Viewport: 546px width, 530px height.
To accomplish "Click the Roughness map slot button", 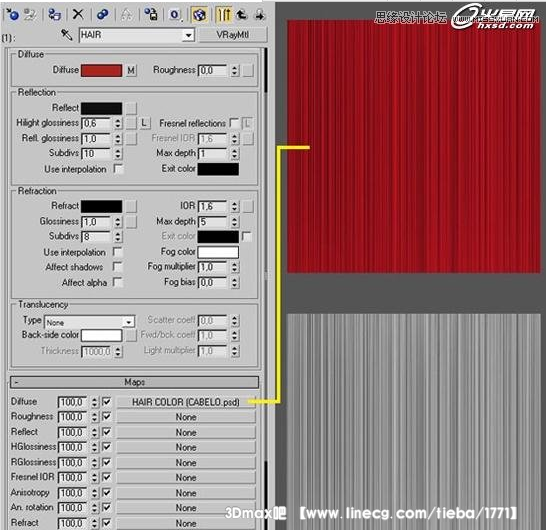I will pyautogui.click(x=248, y=70).
